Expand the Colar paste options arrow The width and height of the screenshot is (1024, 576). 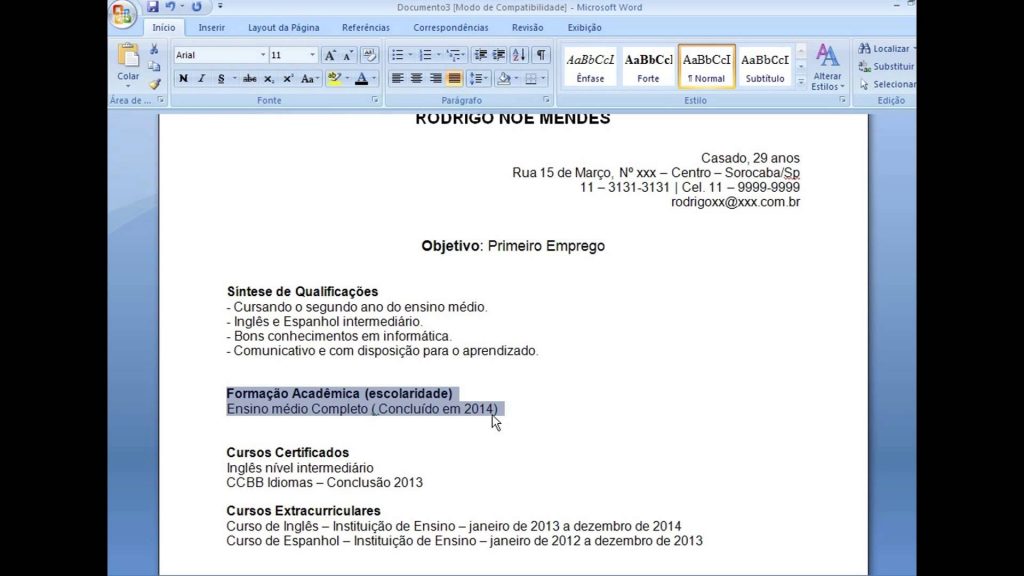(x=128, y=86)
